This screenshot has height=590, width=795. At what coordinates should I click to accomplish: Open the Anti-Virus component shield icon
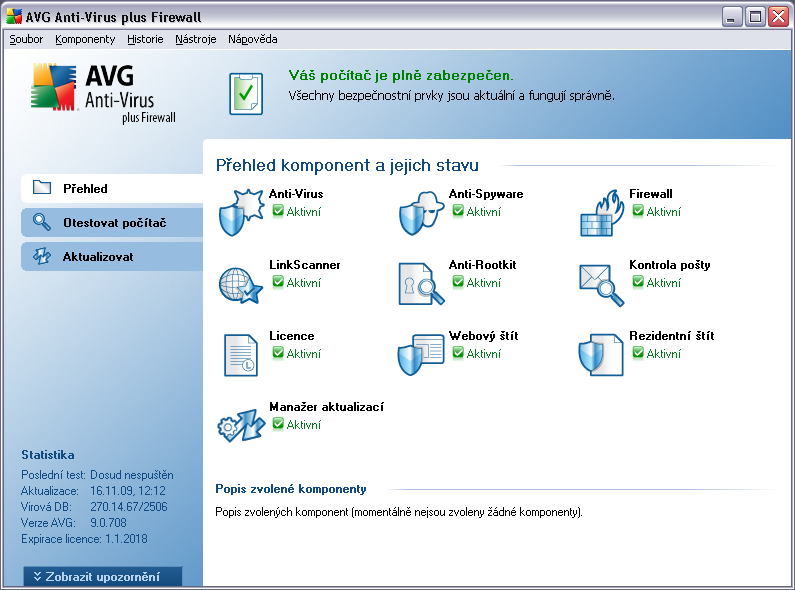click(241, 212)
